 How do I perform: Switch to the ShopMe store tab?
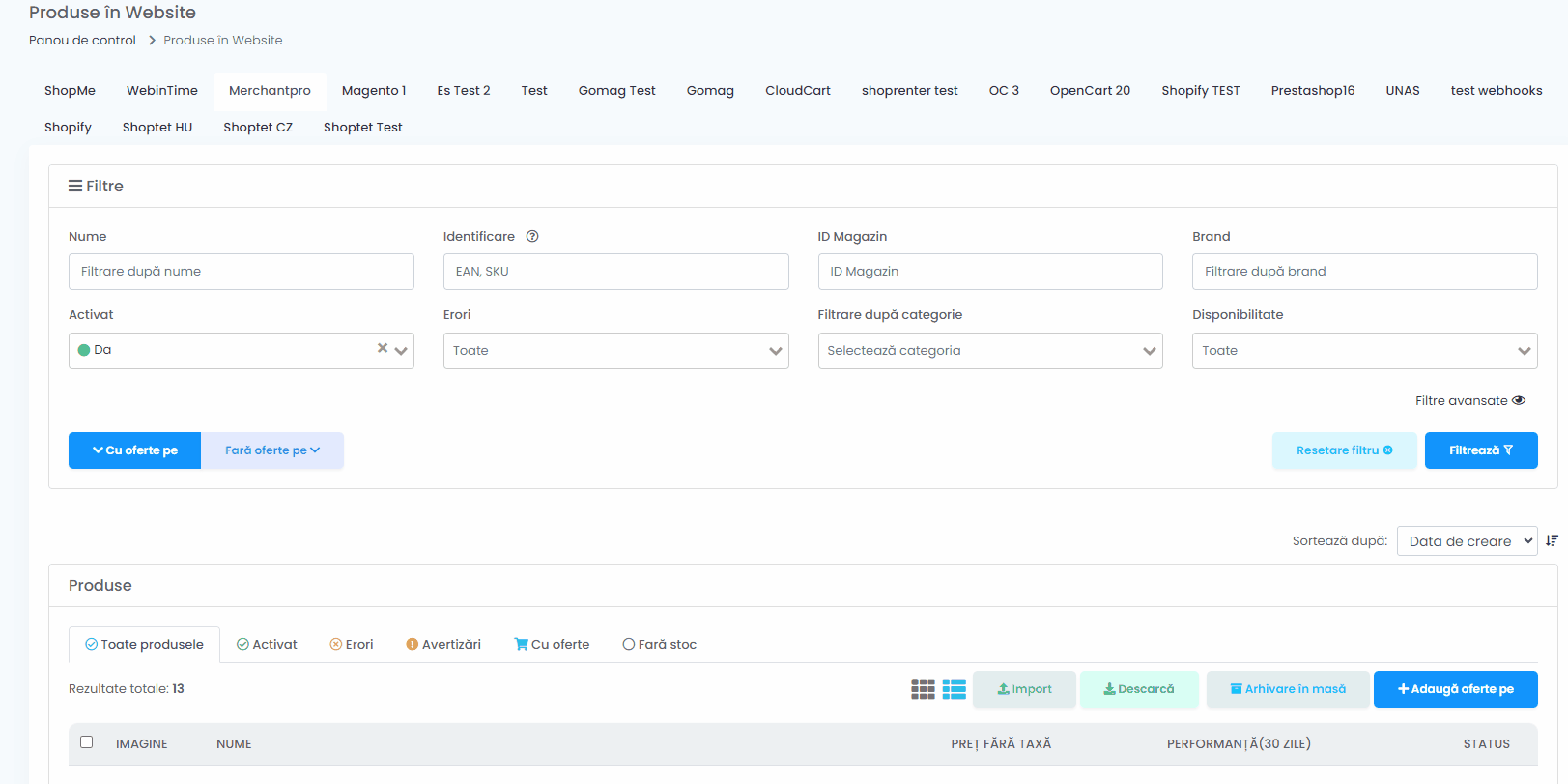tap(70, 90)
